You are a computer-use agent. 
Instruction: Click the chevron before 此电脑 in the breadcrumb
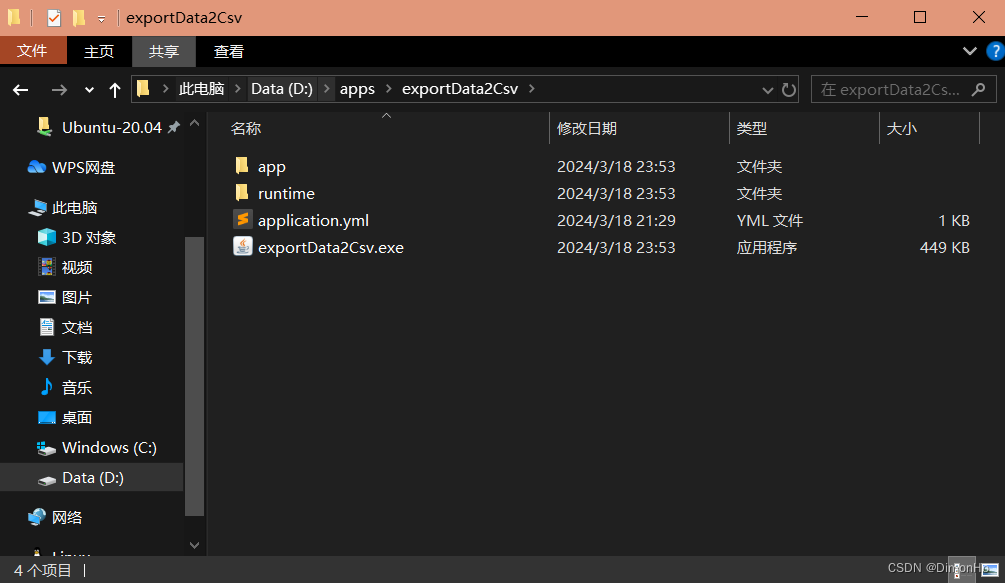pos(165,88)
